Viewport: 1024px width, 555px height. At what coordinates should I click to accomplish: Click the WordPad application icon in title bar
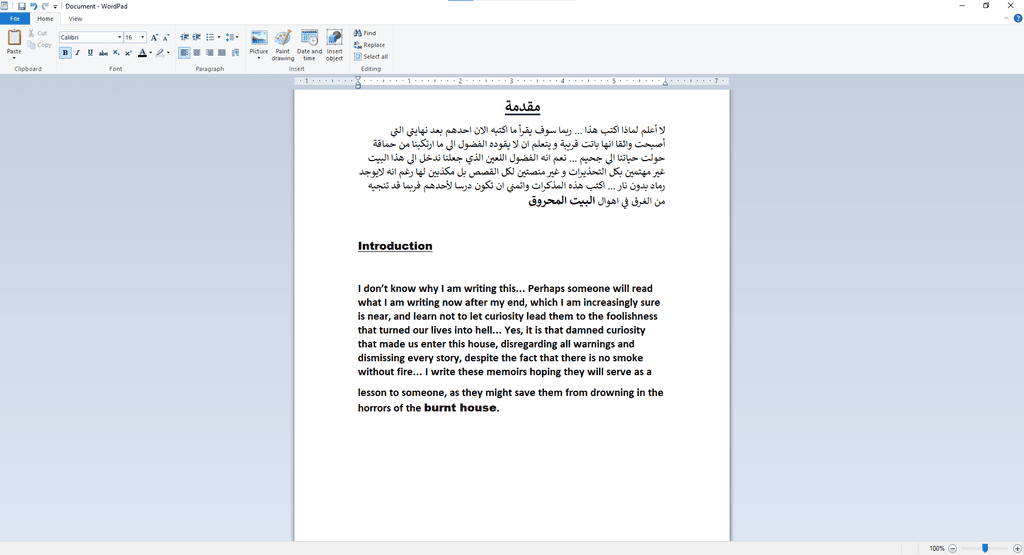coord(5,6)
